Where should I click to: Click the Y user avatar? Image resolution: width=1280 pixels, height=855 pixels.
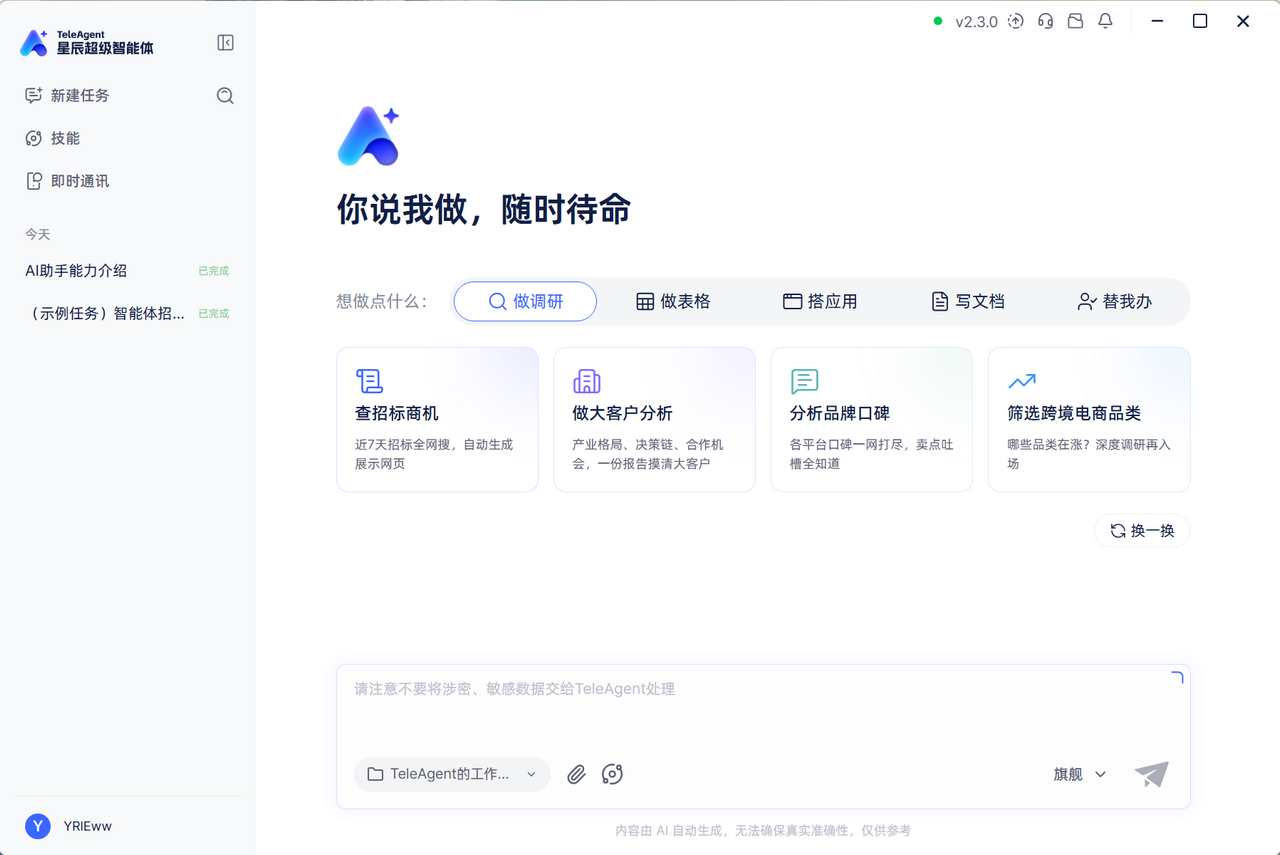[38, 826]
